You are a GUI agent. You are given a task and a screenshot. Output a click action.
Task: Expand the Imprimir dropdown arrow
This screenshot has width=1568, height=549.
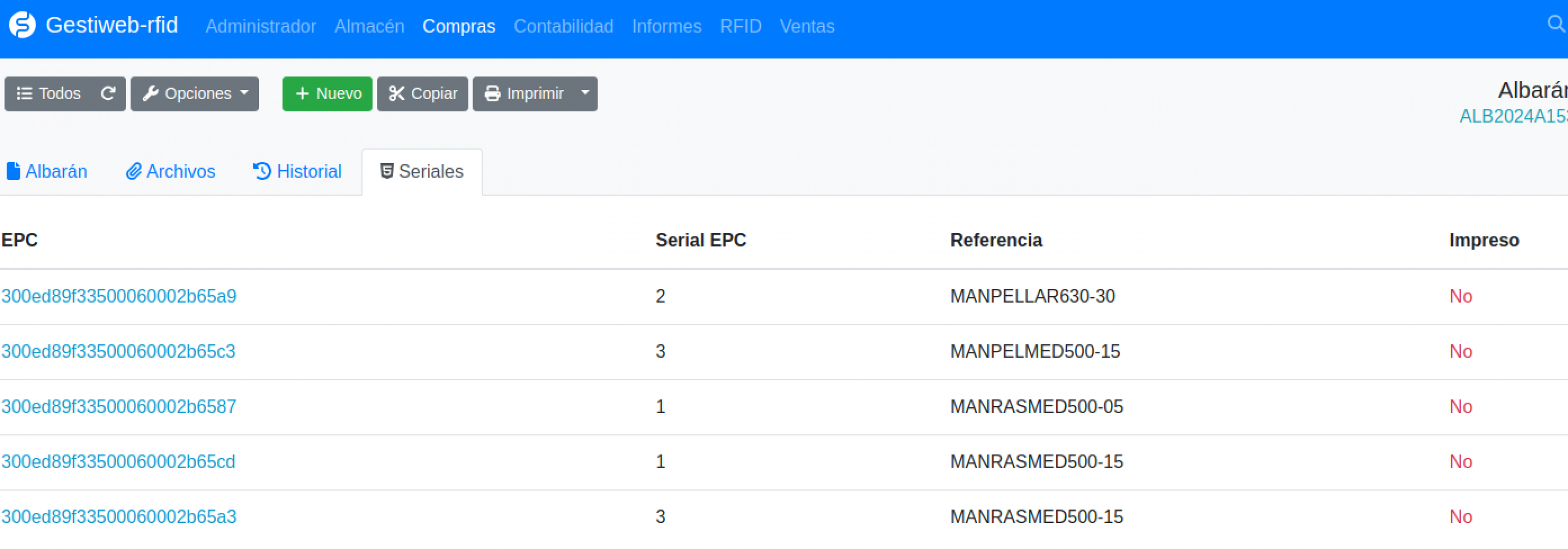[585, 94]
